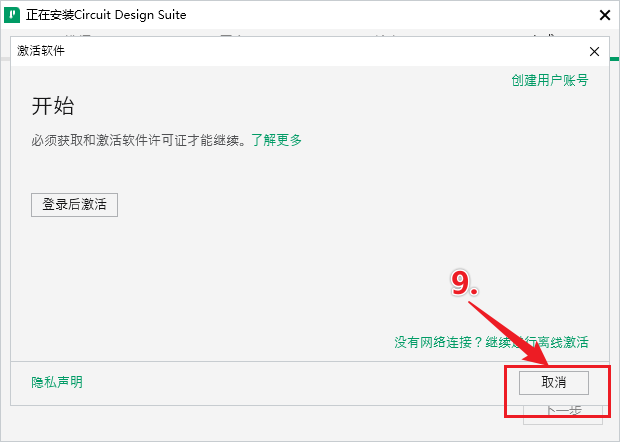
Task: Click the 登录后激活 button
Action: click(74, 204)
